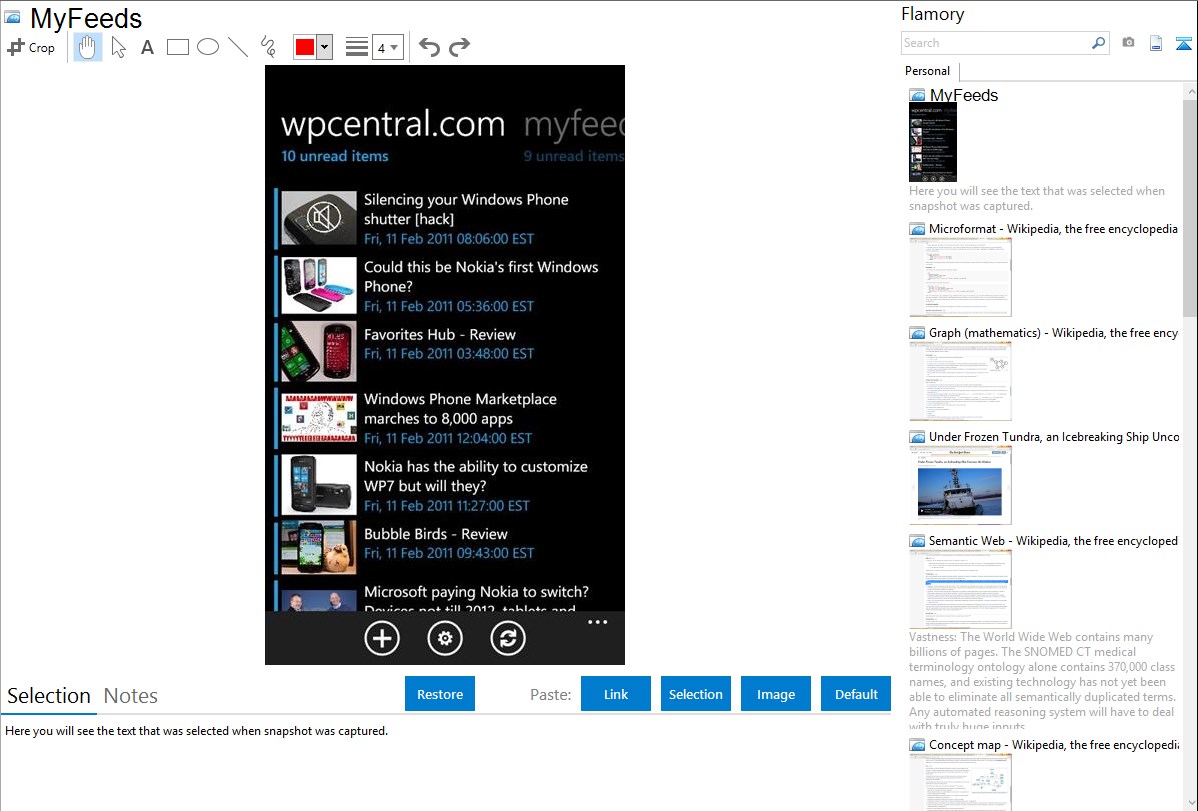
Task: Click the add feed plus icon
Action: pos(382,638)
